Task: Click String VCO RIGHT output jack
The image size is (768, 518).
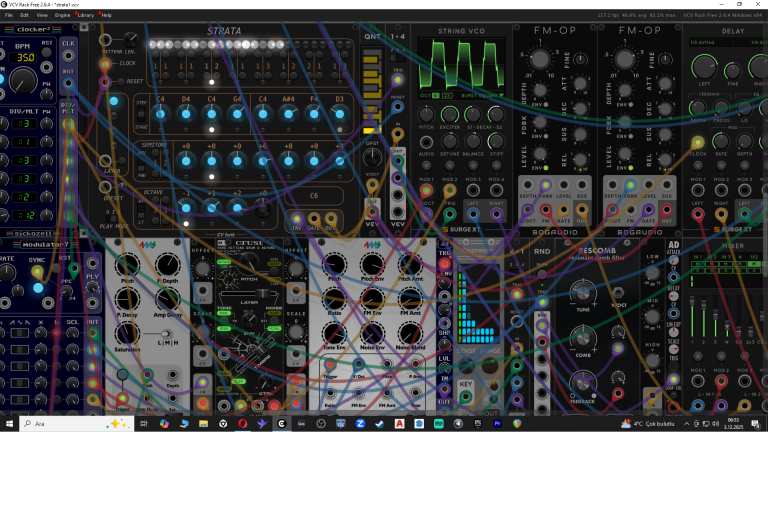Action: click(x=496, y=213)
